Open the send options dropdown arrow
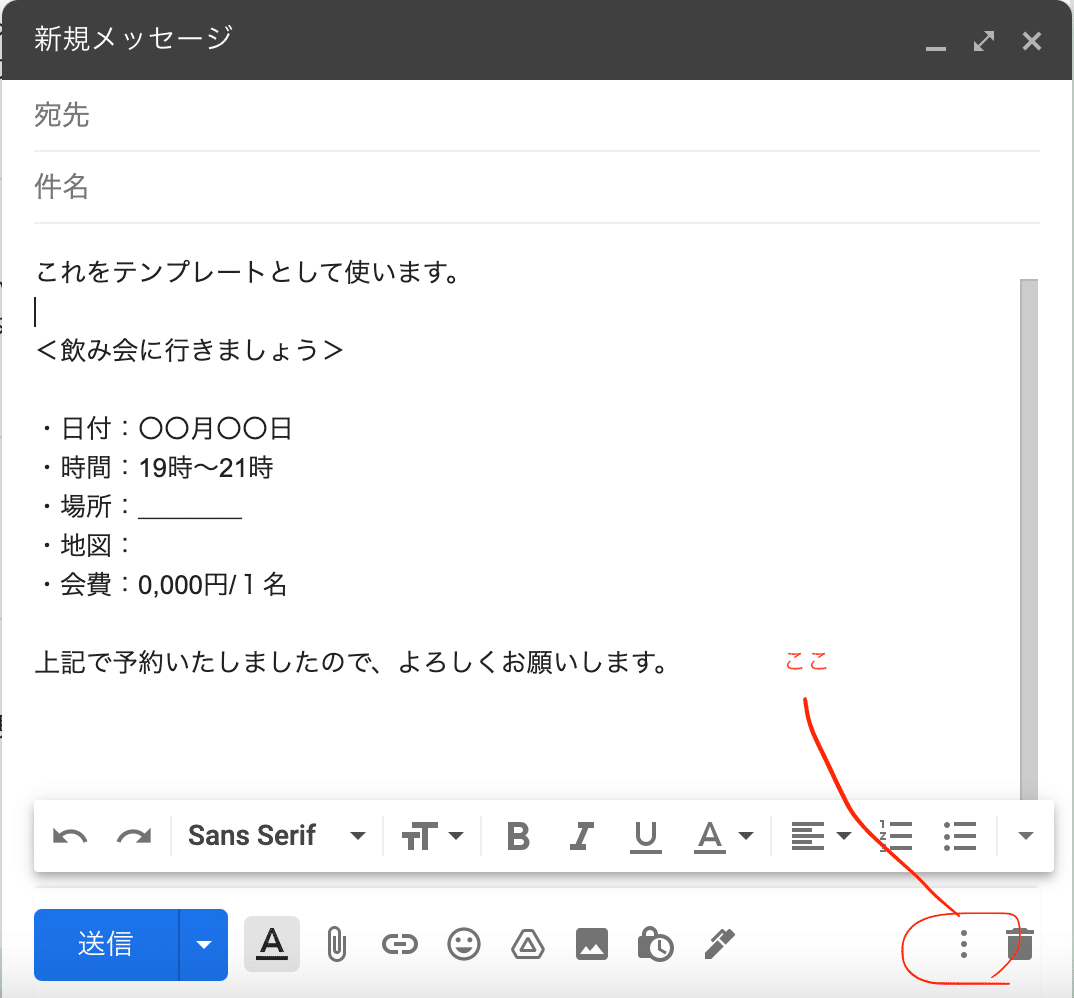 203,945
